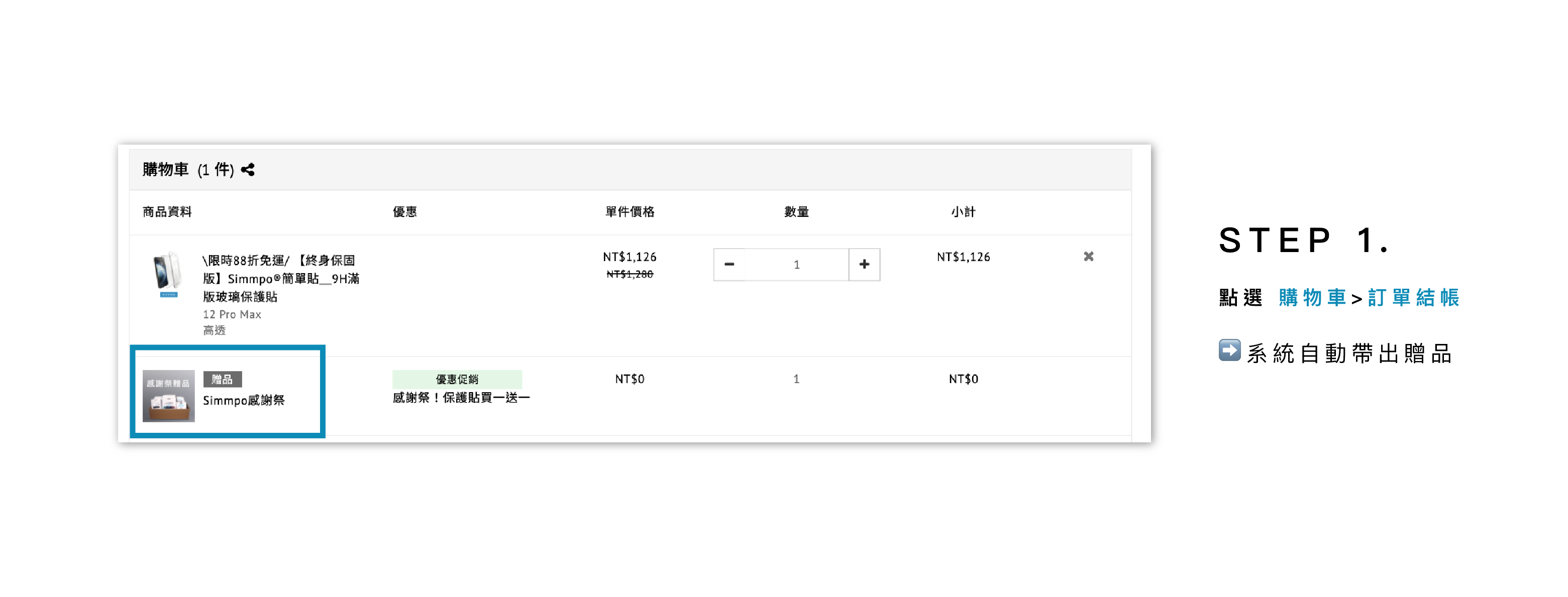Click the 感謝祭 buy-one-get-one promotion text
This screenshot has height=597, width=1568.
[461, 398]
